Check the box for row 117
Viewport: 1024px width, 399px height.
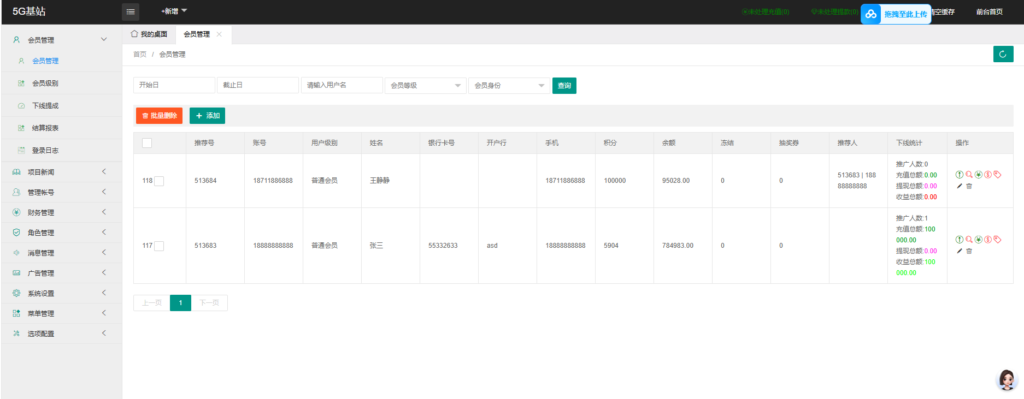[159, 246]
